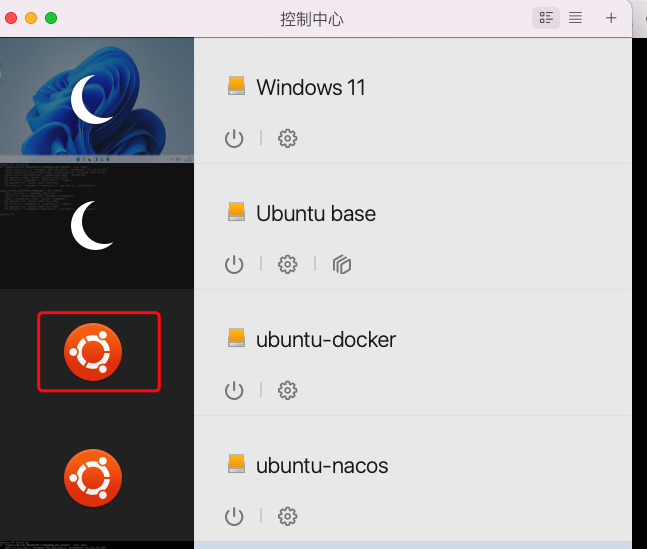The image size is (647, 549).
Task: Switch to expanded detail view
Action: 546,18
